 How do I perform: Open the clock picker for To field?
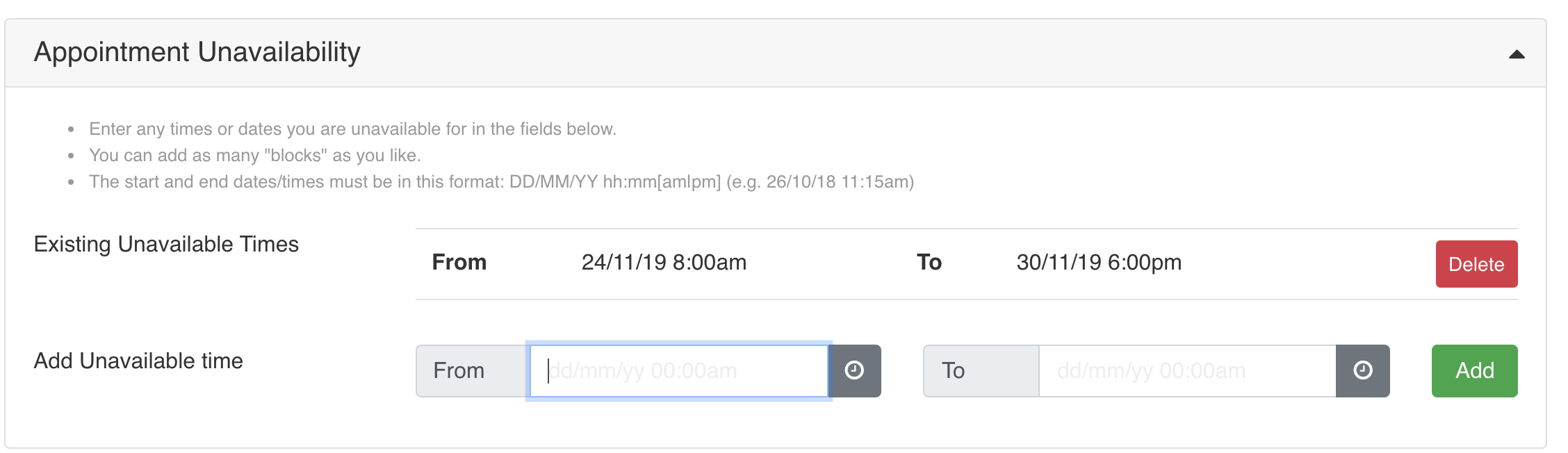1362,371
